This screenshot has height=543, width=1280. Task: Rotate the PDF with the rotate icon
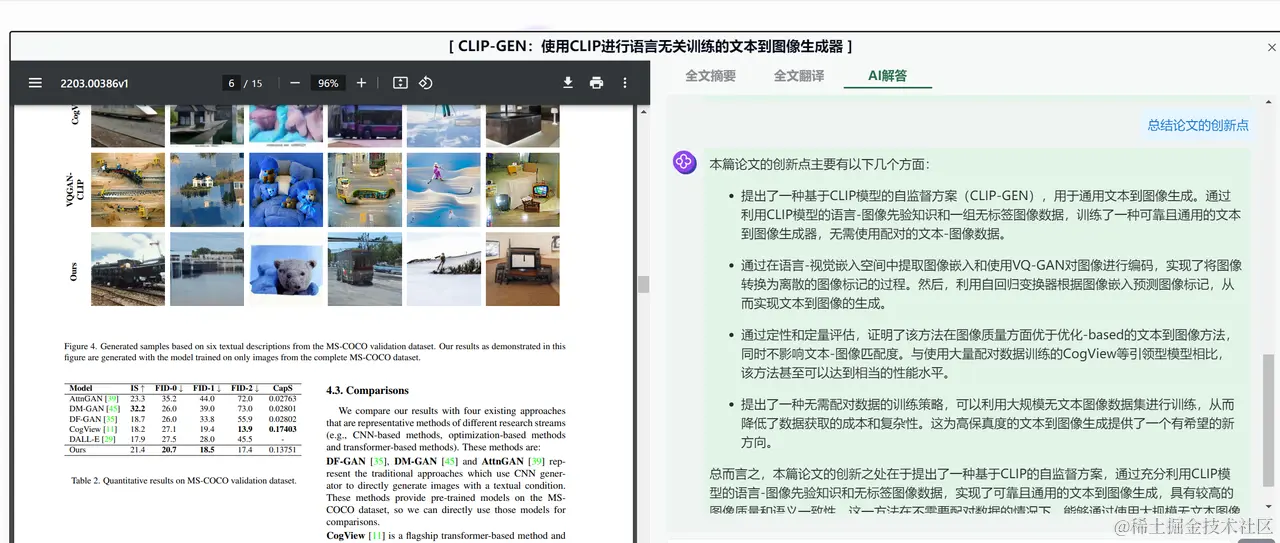(425, 83)
